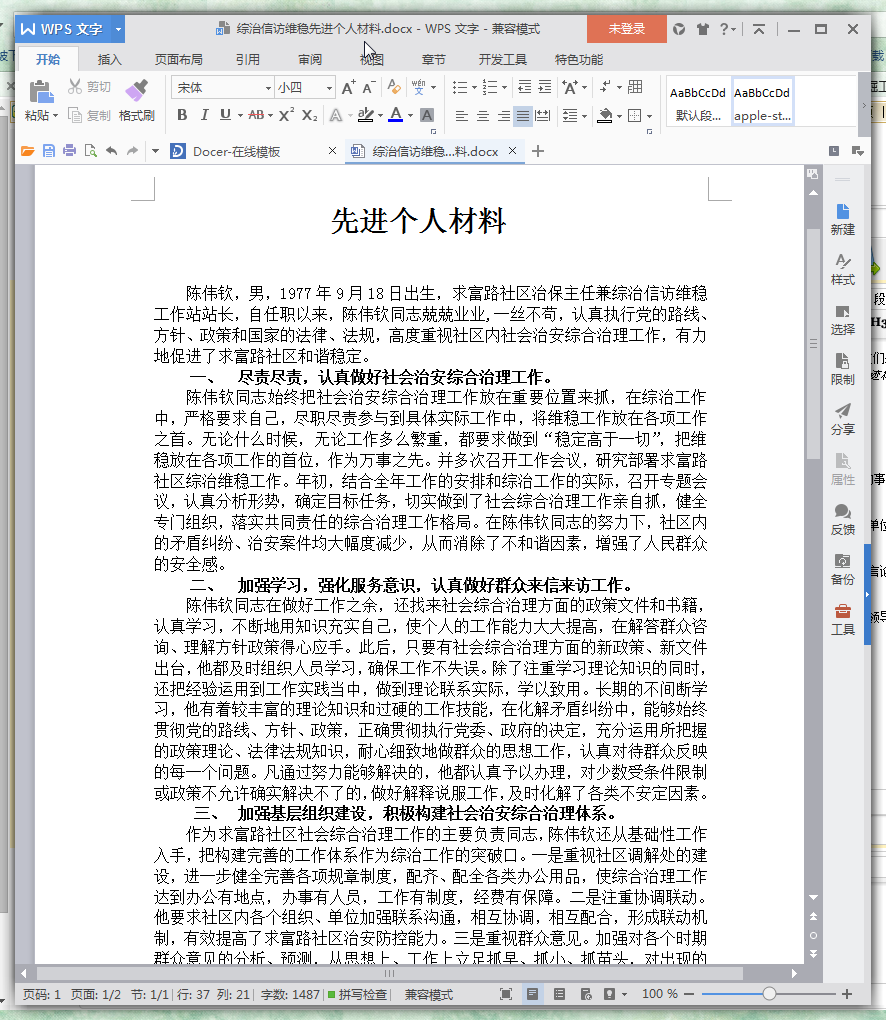The image size is (886, 1020).
Task: Open the WPS 文字 application menu arrow
Action: click(x=118, y=29)
